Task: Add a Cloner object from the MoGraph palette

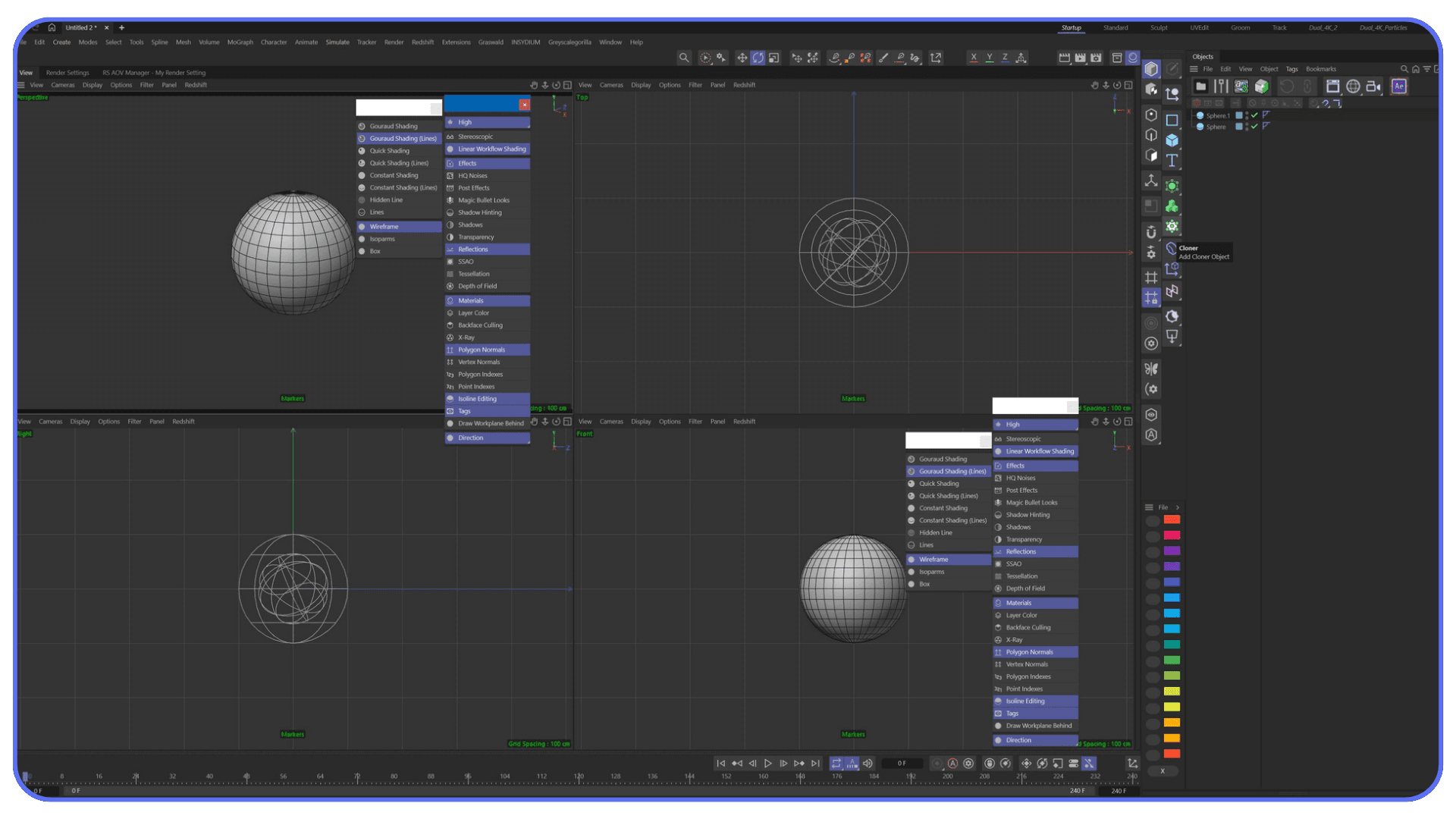Action: (1172, 226)
